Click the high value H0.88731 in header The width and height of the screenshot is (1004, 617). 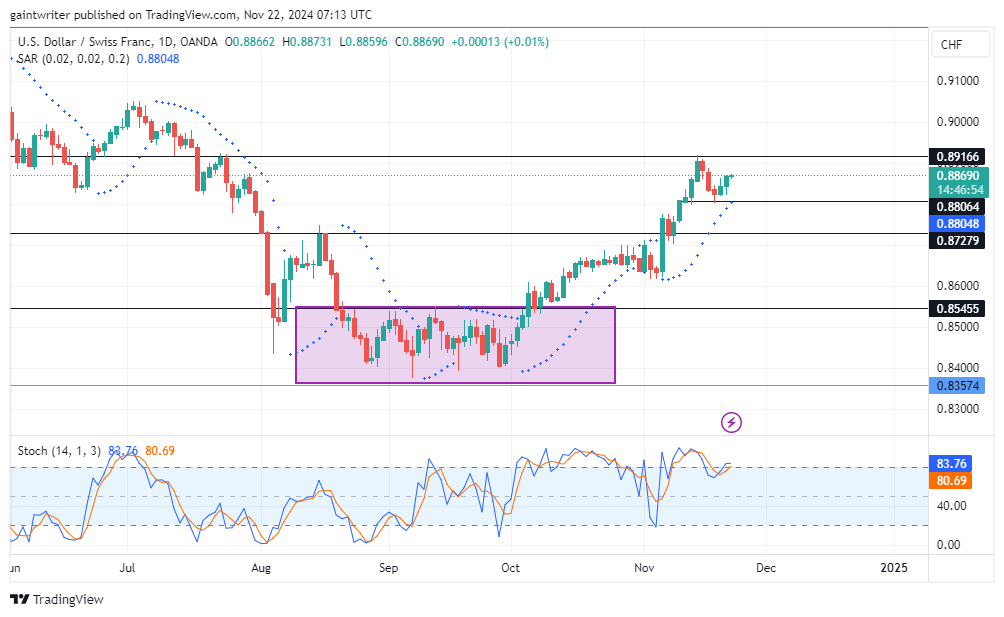pos(307,42)
